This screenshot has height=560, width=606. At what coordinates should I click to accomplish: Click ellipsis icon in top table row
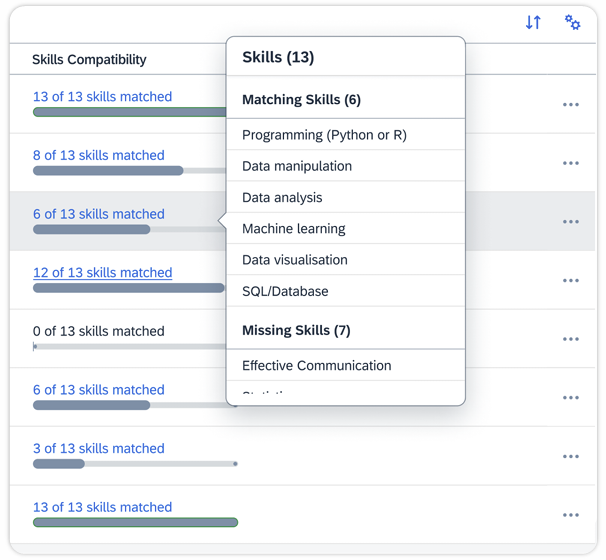point(570,104)
